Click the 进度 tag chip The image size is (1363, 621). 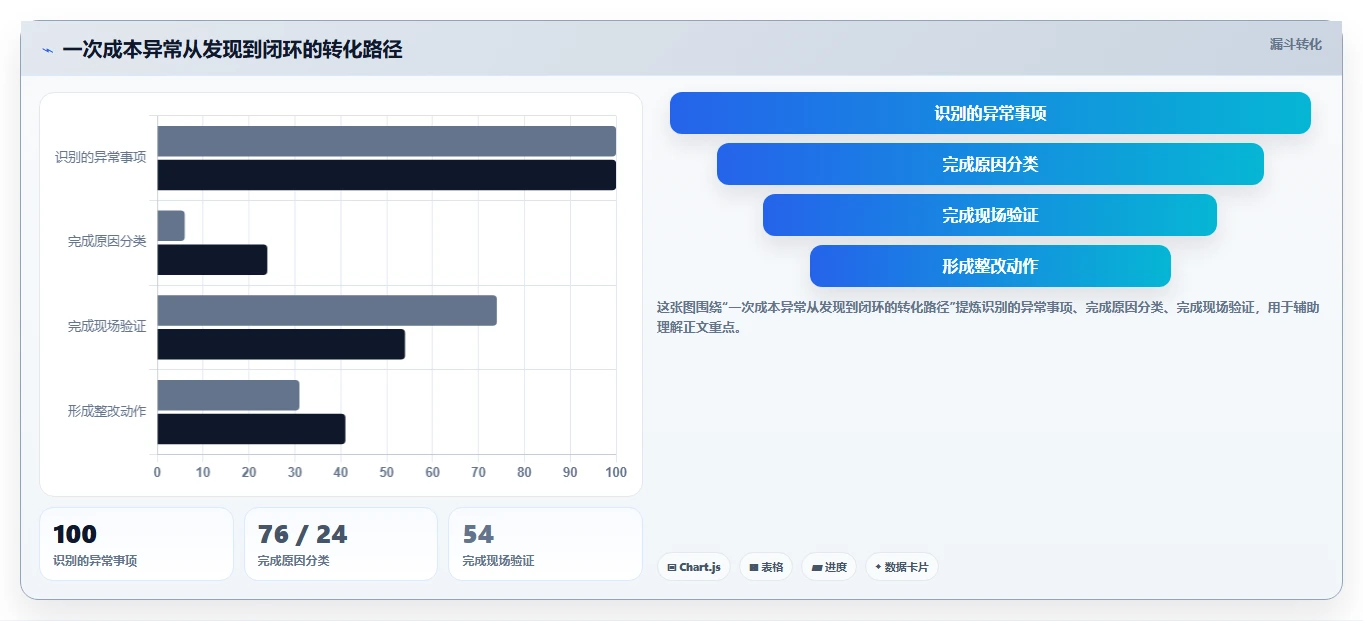pos(829,567)
